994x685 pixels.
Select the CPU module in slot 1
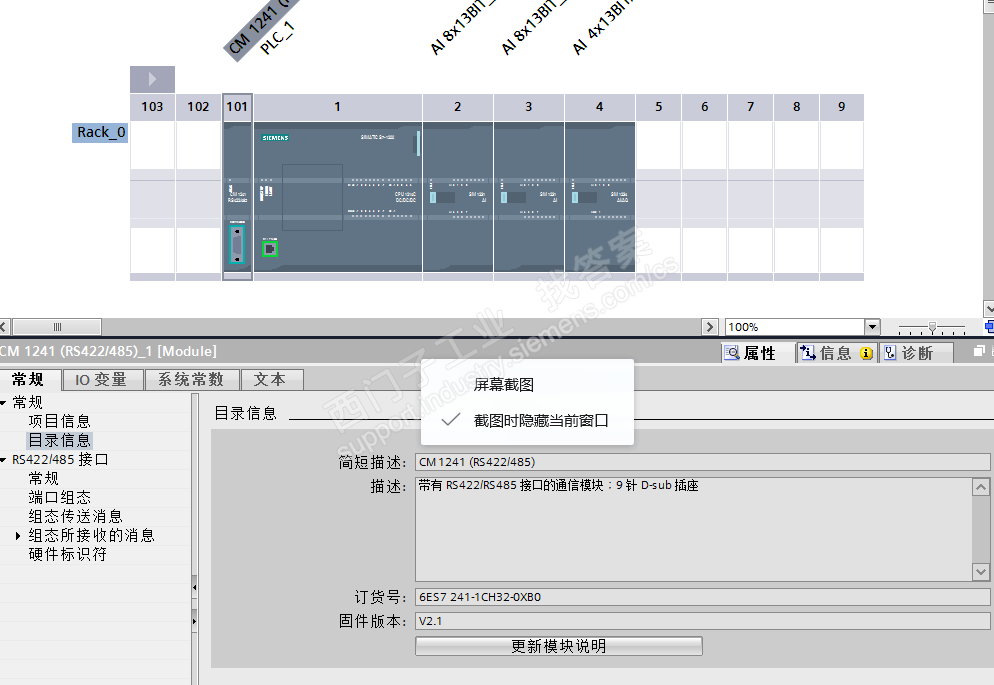(x=338, y=196)
